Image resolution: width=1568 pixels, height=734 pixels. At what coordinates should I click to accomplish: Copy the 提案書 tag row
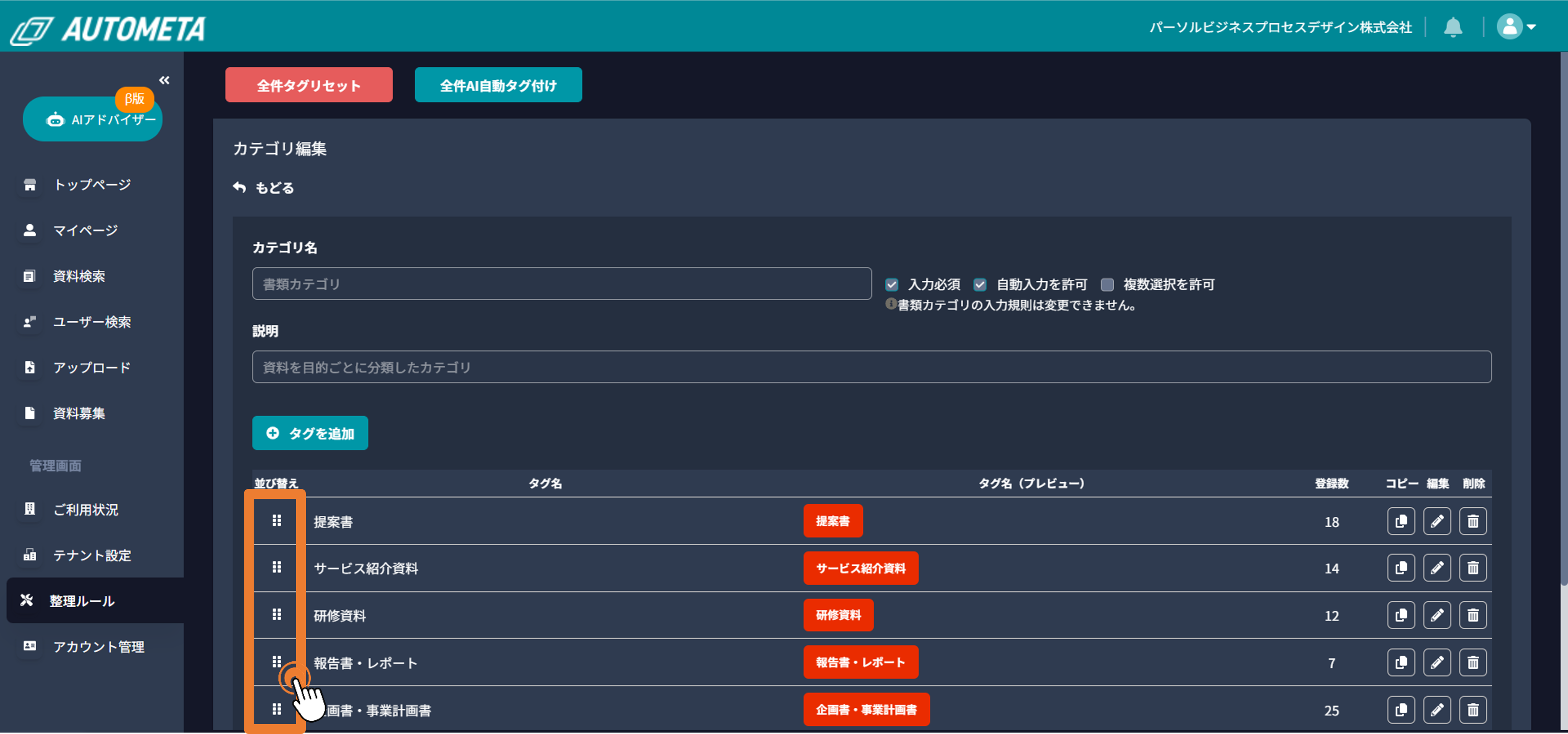pos(1401,521)
